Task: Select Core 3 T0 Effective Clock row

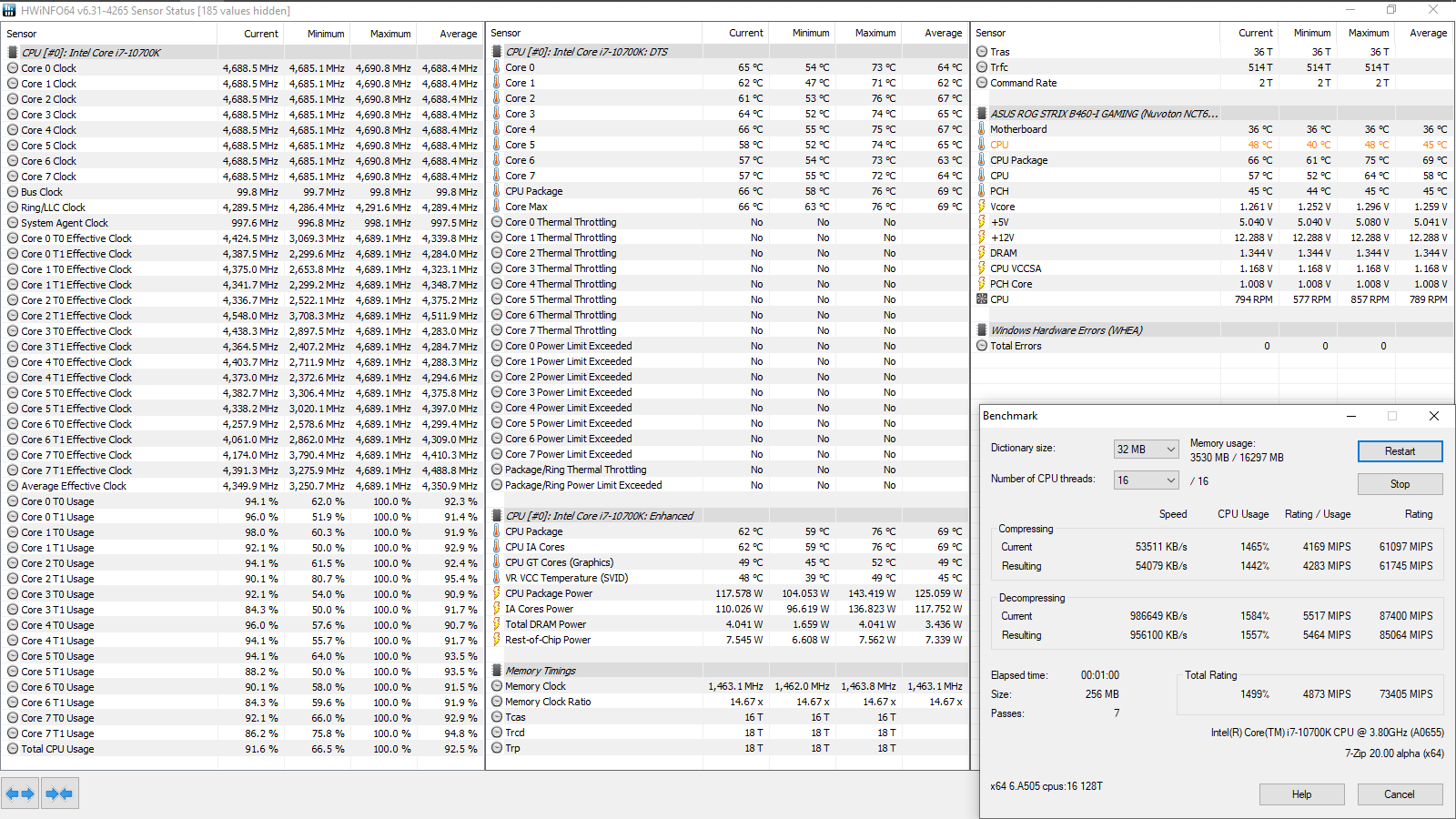Action: tap(242, 331)
